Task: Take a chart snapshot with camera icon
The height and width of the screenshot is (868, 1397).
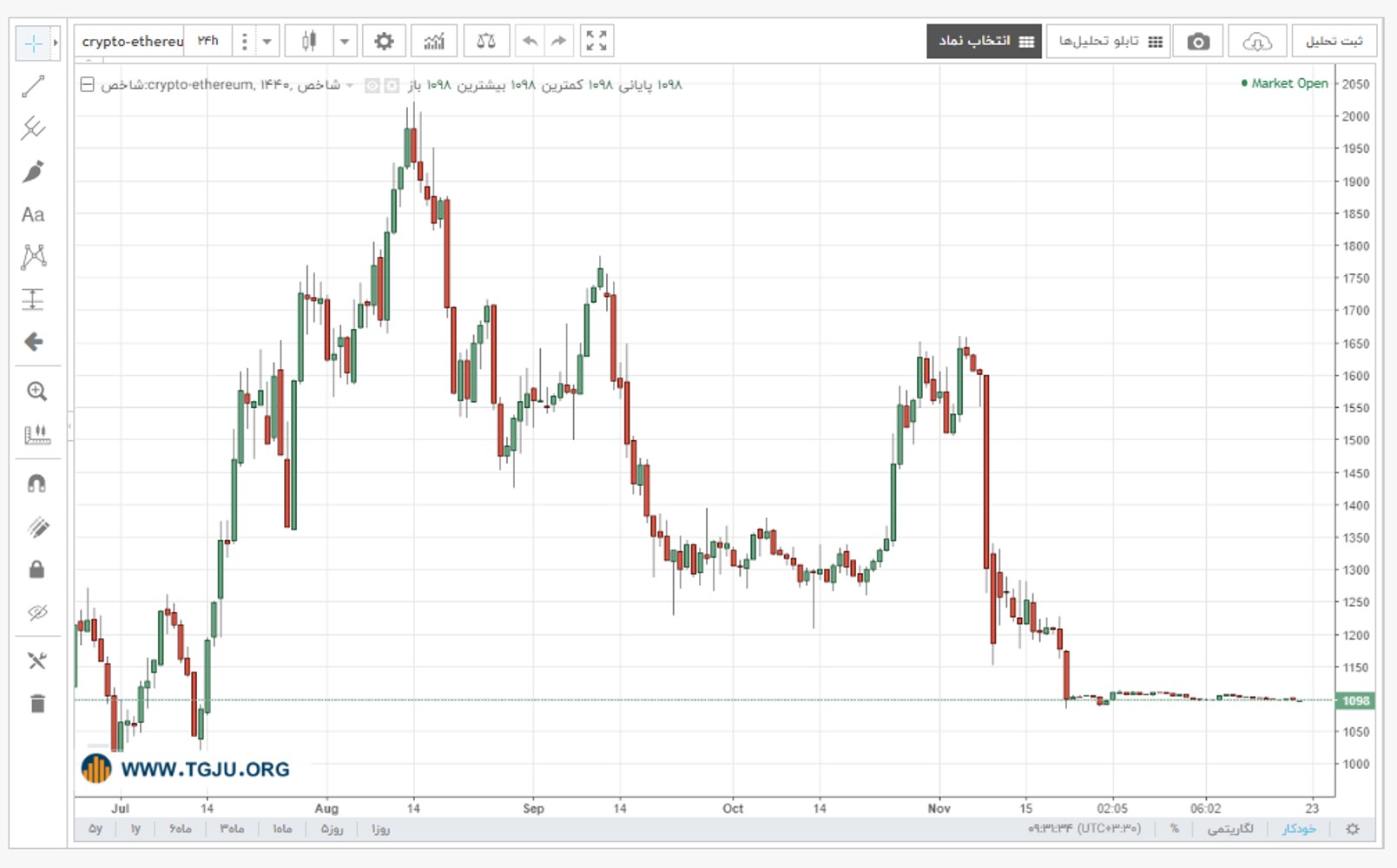Action: tap(1198, 42)
